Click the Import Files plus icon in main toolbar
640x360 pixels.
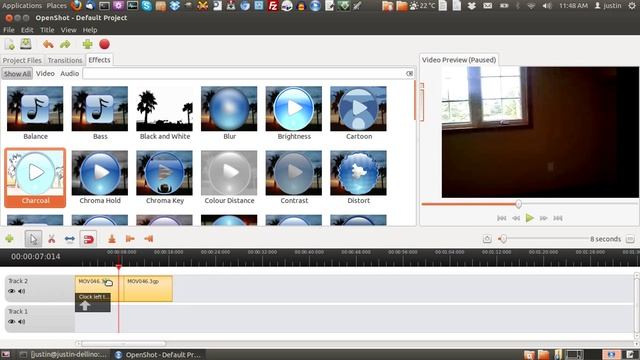[87, 44]
